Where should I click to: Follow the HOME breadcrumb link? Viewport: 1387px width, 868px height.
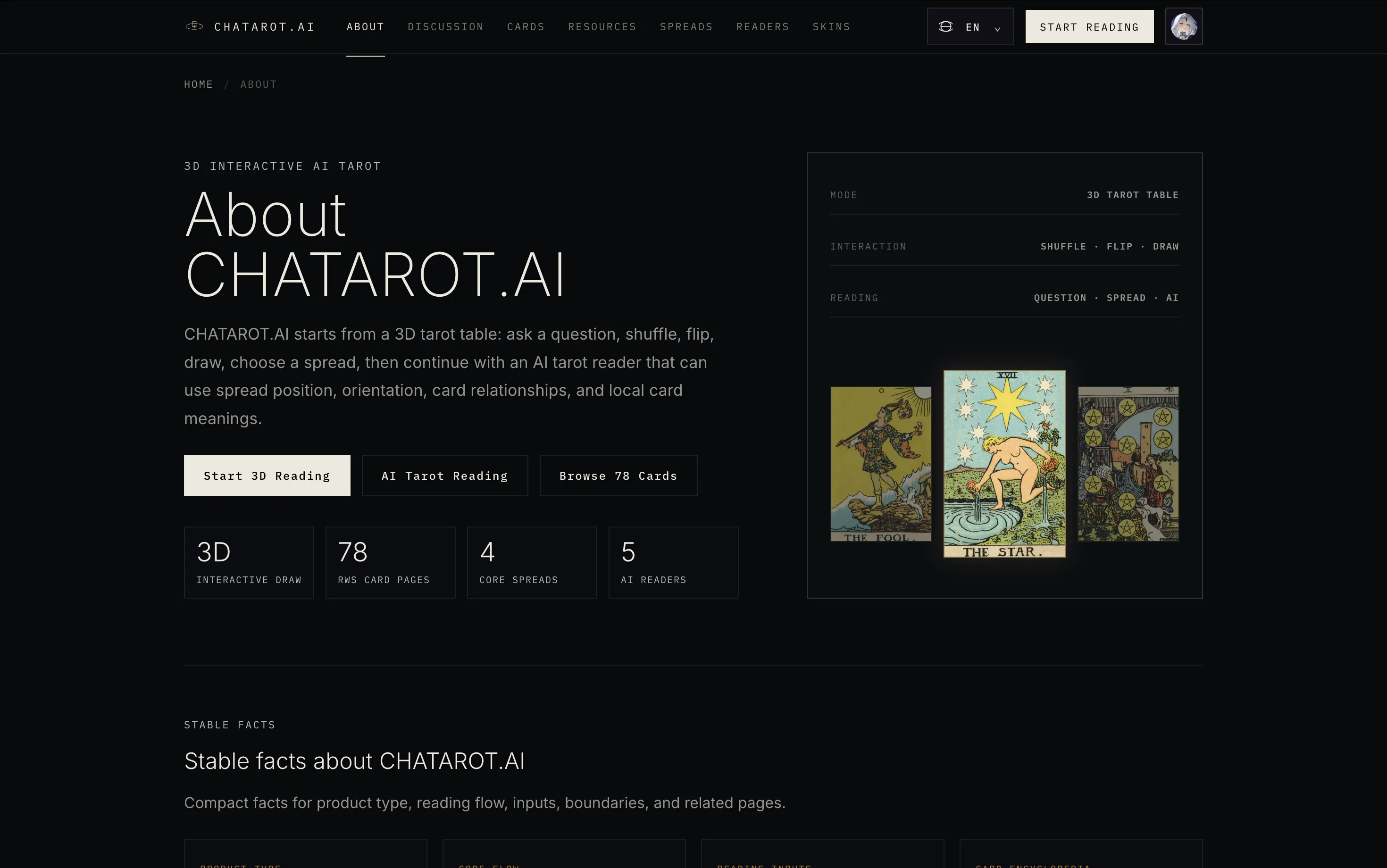pos(198,84)
